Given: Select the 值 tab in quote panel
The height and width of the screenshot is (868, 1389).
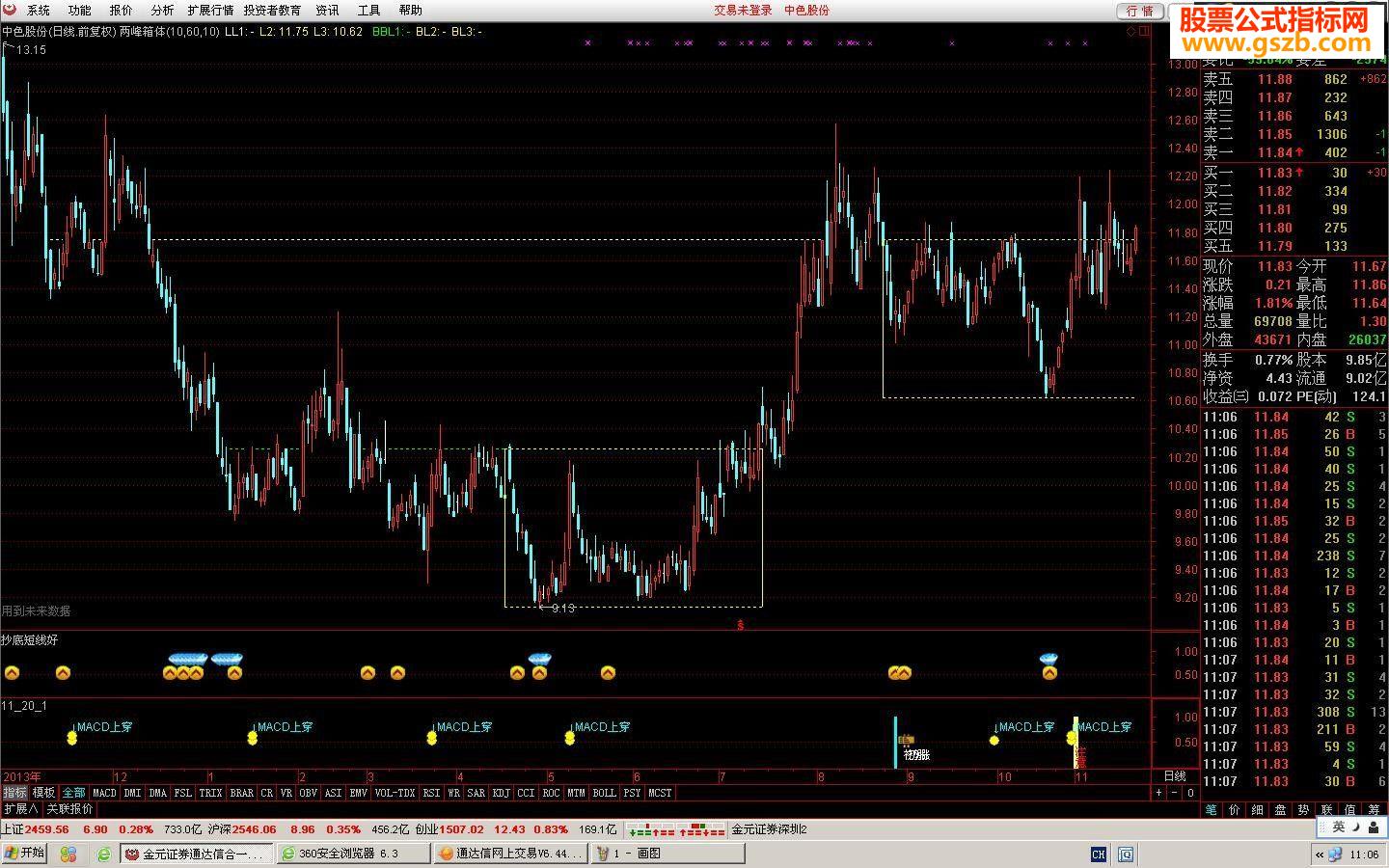Looking at the screenshot, I should tap(1349, 810).
